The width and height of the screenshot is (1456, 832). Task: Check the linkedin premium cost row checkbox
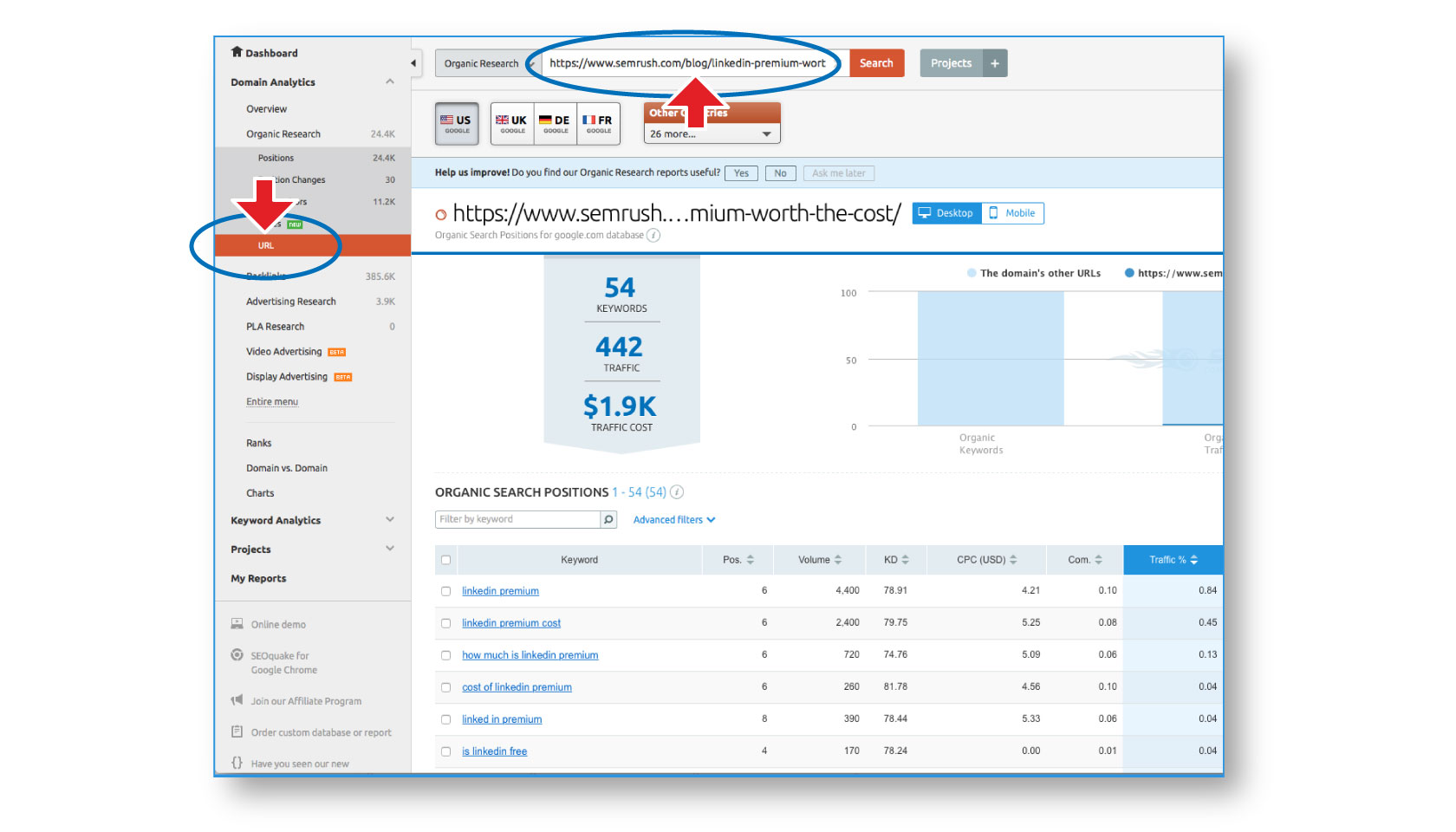445,623
